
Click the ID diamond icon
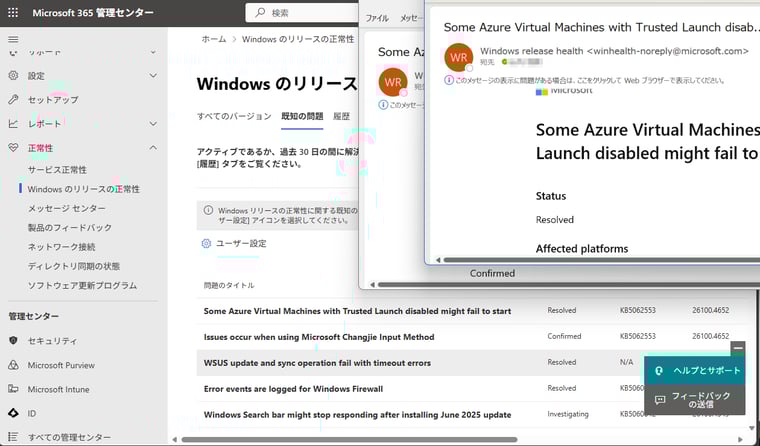[13, 413]
